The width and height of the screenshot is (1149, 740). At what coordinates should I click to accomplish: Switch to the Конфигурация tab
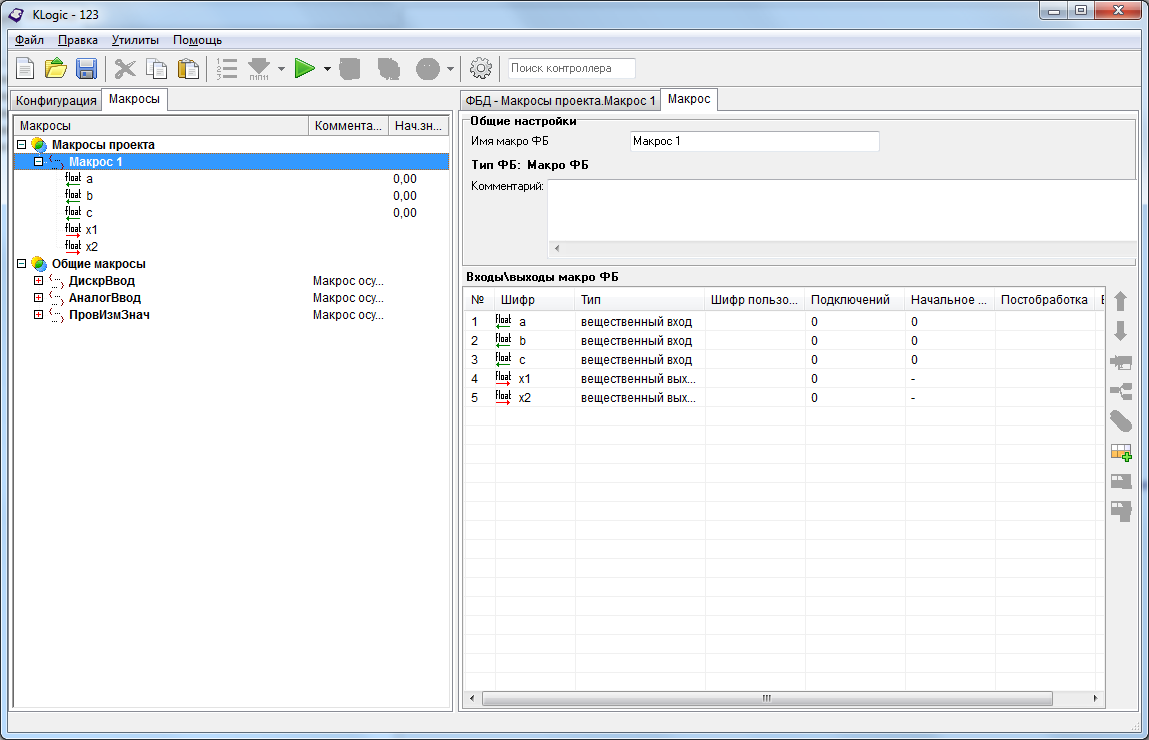click(x=56, y=101)
